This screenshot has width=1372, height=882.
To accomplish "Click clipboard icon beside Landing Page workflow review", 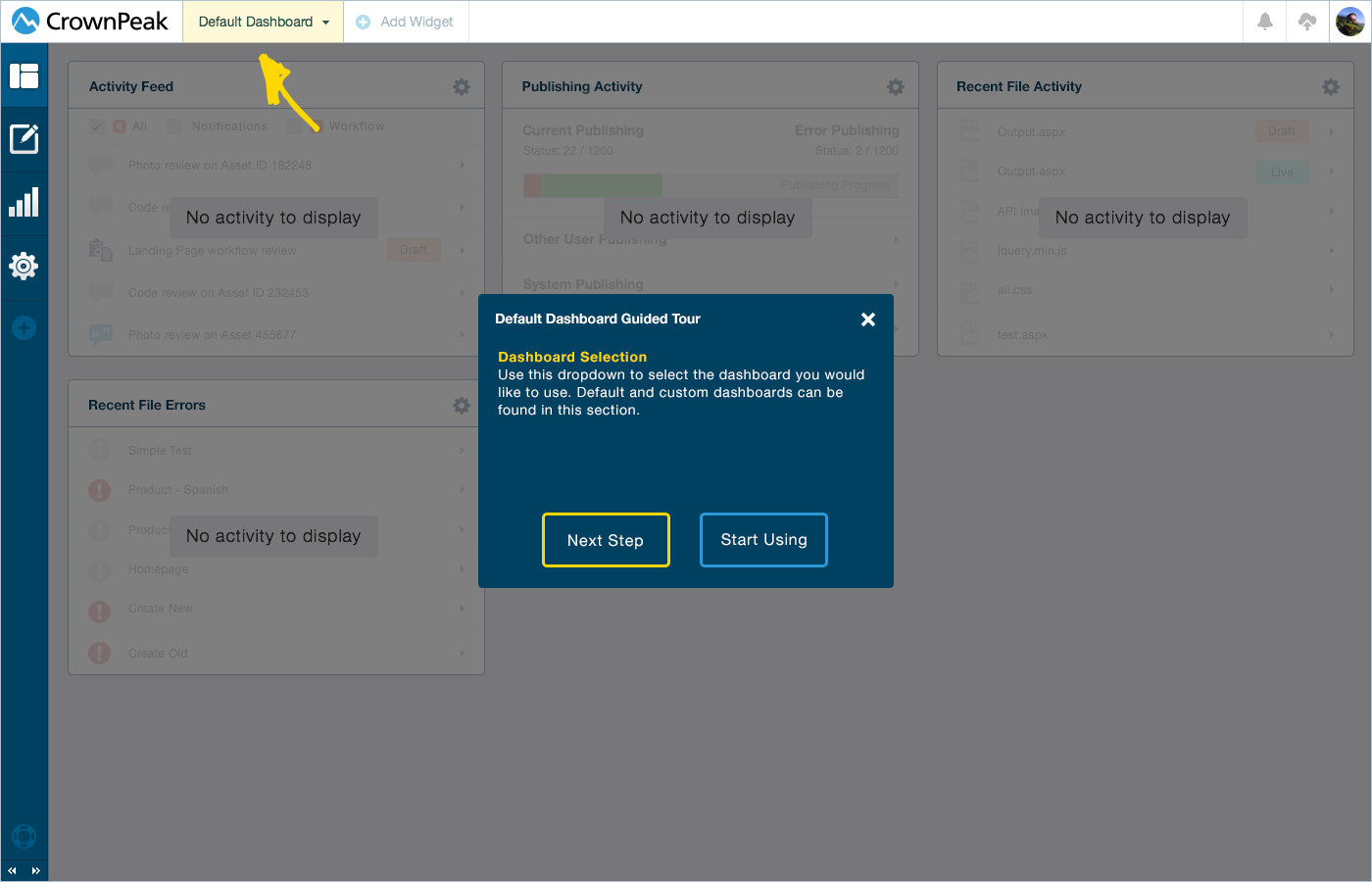I will click(101, 250).
